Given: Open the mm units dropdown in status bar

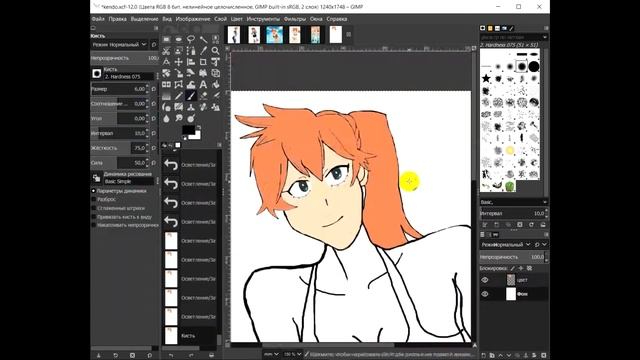Looking at the screenshot, I should click(x=271, y=354).
